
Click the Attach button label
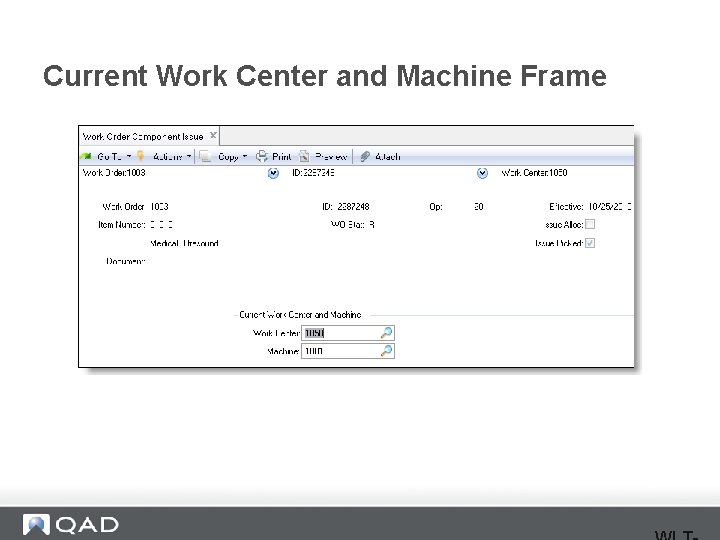click(x=388, y=157)
